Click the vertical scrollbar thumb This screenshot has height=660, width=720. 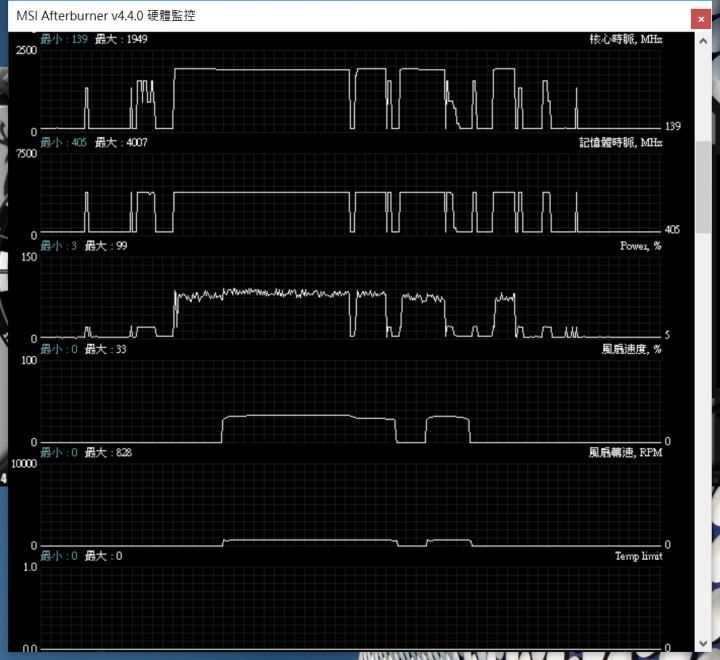click(x=703, y=186)
